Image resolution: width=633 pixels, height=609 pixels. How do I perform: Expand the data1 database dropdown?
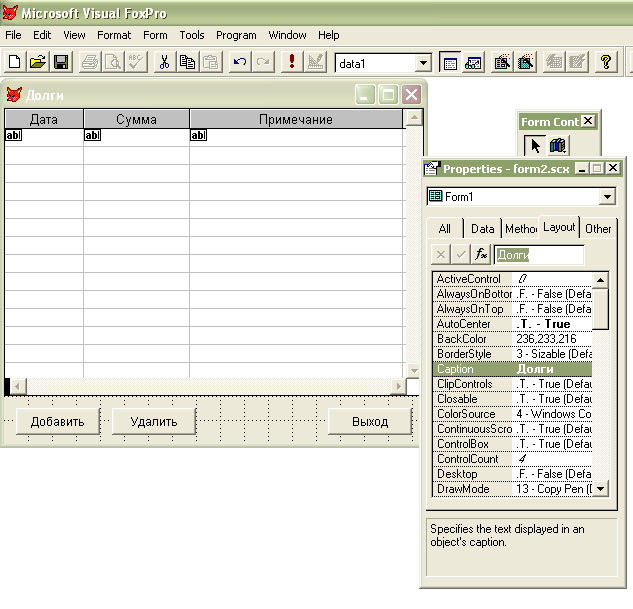[x=423, y=63]
